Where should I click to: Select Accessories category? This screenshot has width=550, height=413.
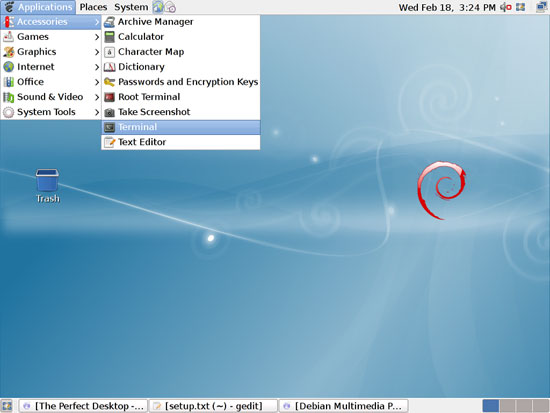(51, 22)
